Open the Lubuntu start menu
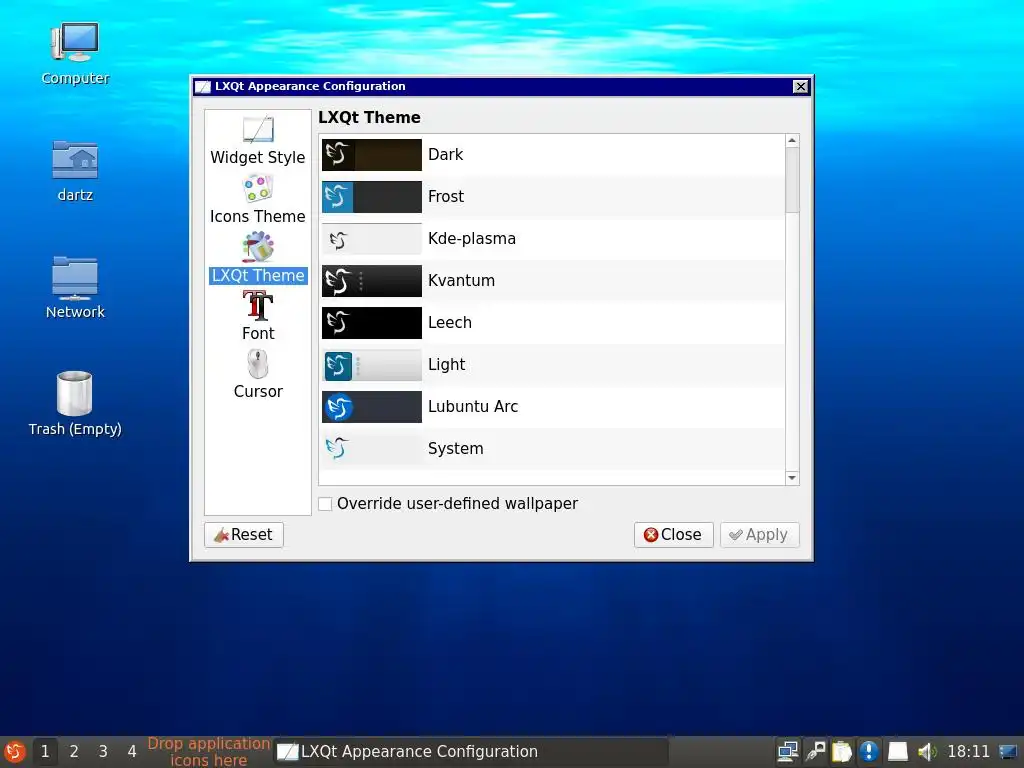1024x768 pixels. 14,752
